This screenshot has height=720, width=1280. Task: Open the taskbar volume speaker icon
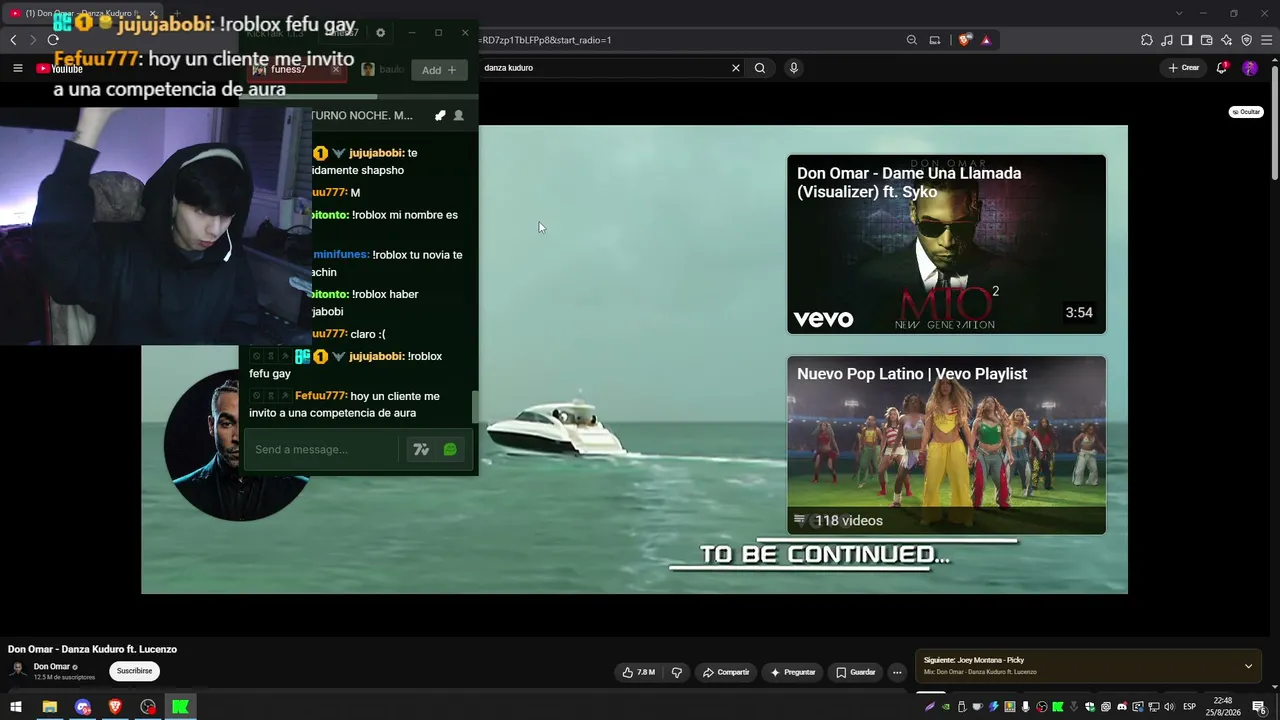pos(1169,707)
